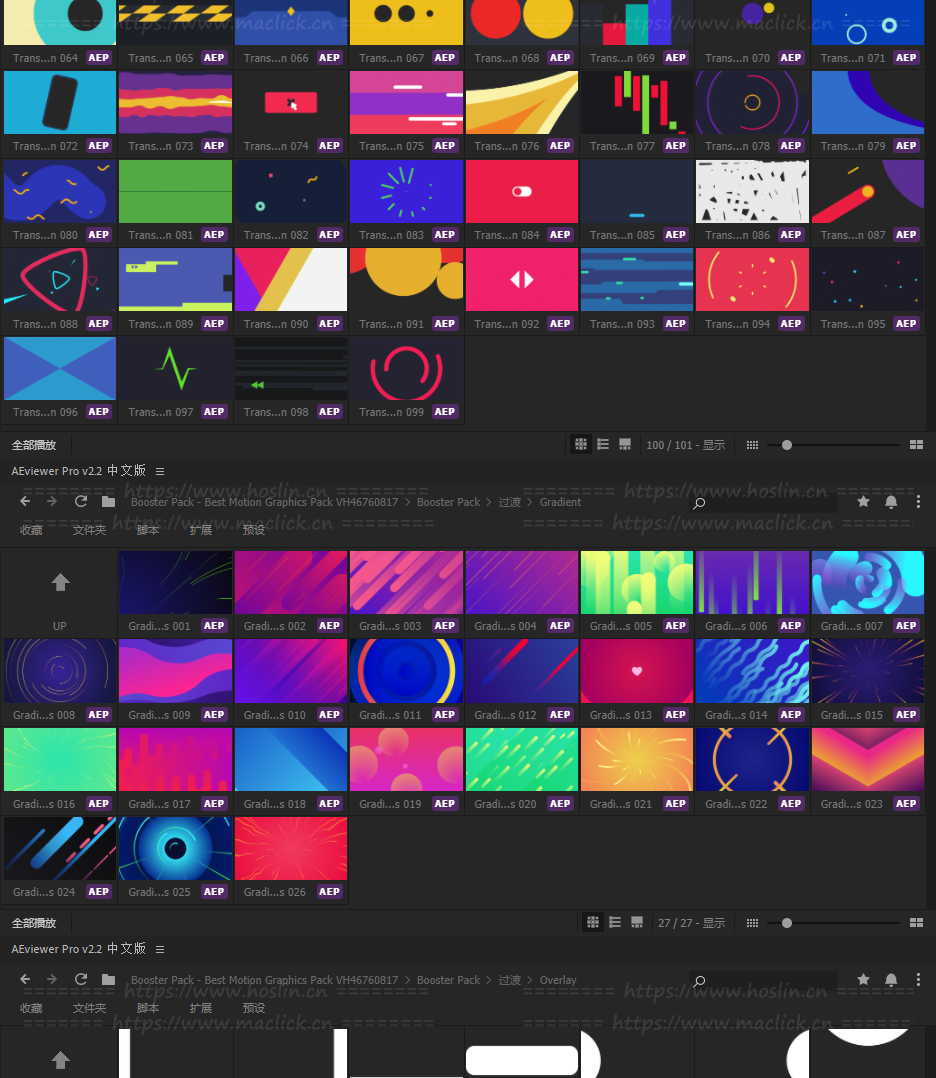The height and width of the screenshot is (1078, 936).
Task: Select the Gradi...s 025 thumbnail
Action: point(175,848)
